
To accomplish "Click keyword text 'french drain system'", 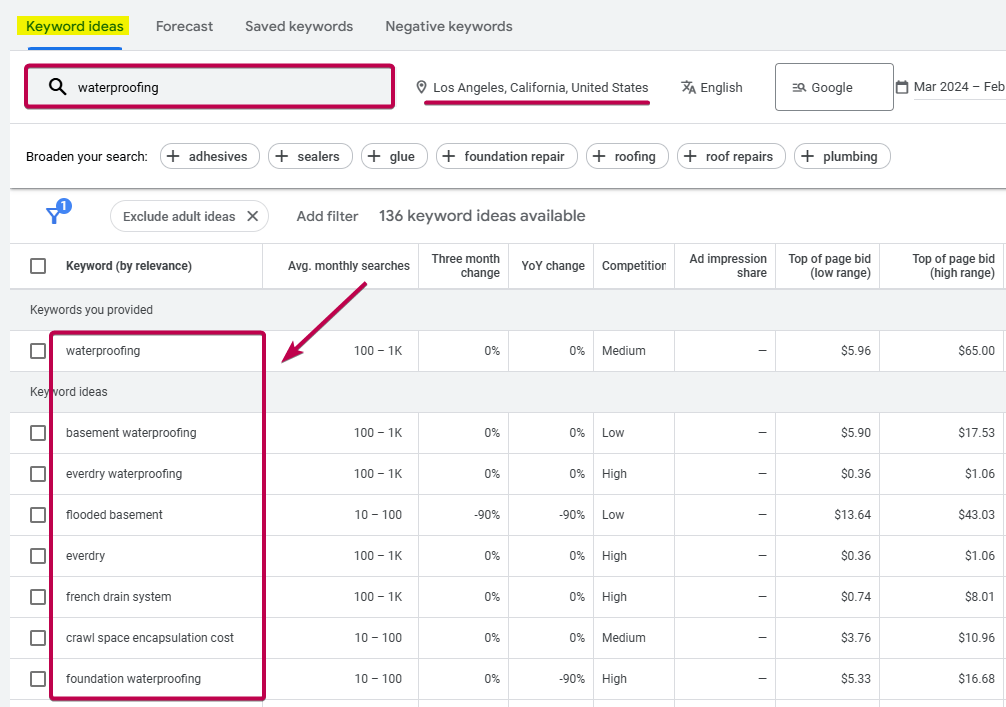I will (119, 597).
